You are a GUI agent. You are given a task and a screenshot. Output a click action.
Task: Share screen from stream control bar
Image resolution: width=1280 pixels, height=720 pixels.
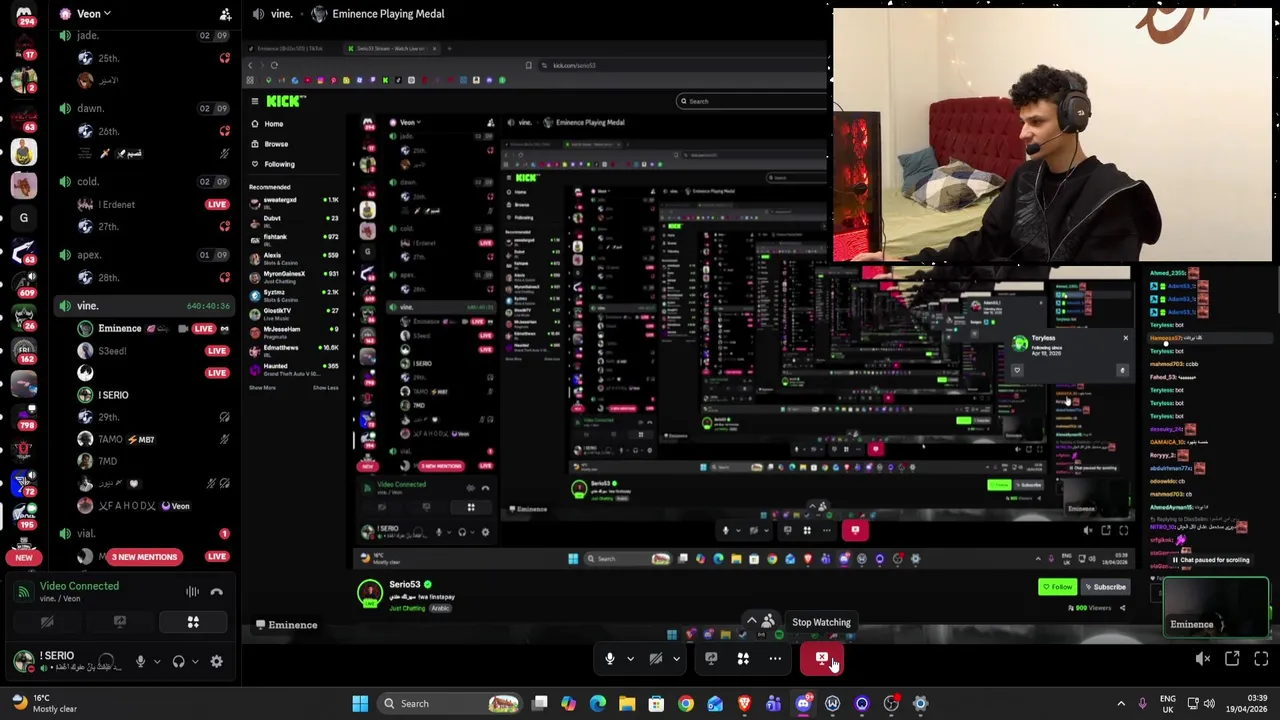coord(711,659)
